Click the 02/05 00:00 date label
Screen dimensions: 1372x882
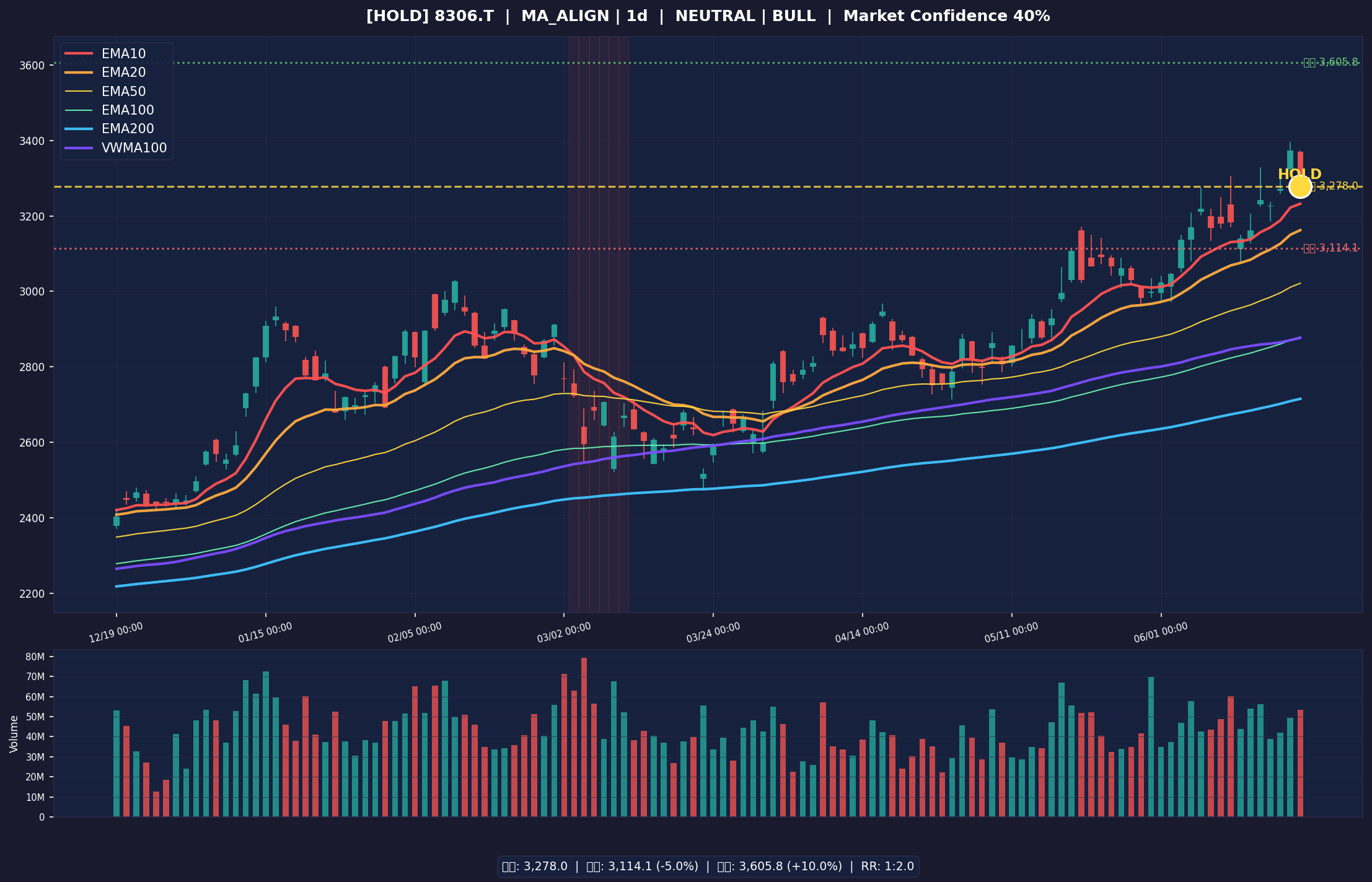[415, 633]
